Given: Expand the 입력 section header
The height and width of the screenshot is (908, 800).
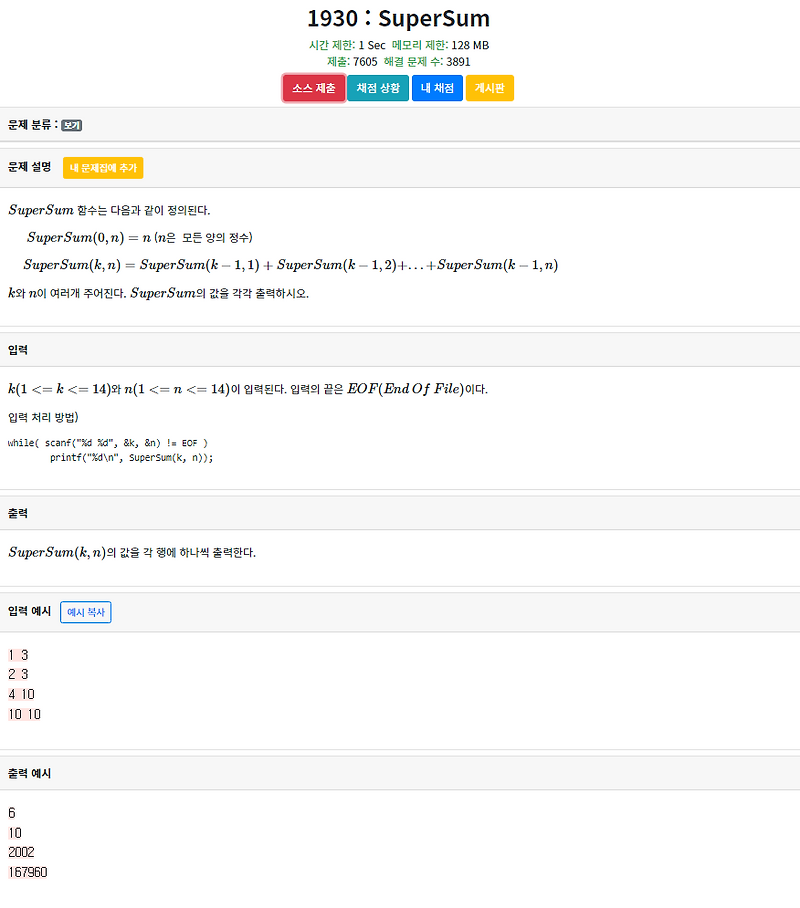Looking at the screenshot, I should [20, 348].
